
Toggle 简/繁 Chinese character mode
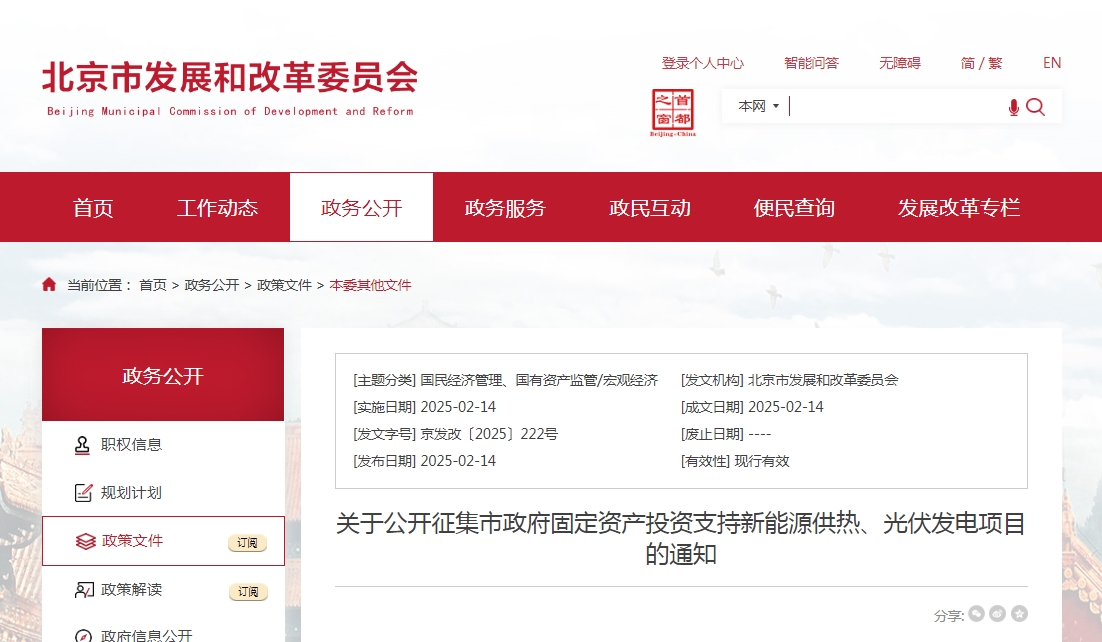click(x=980, y=63)
